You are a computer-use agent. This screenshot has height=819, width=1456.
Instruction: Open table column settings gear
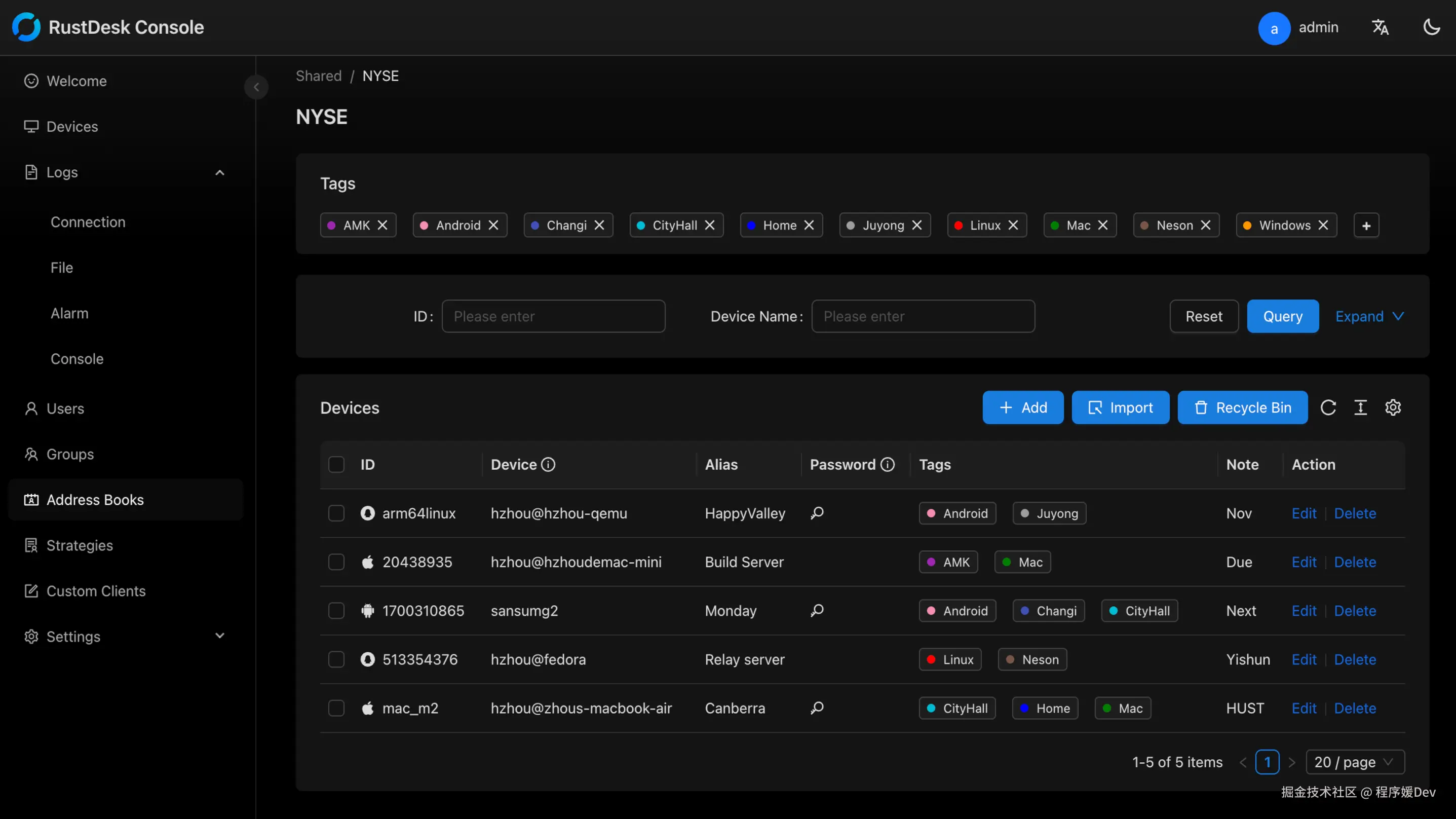point(1393,407)
